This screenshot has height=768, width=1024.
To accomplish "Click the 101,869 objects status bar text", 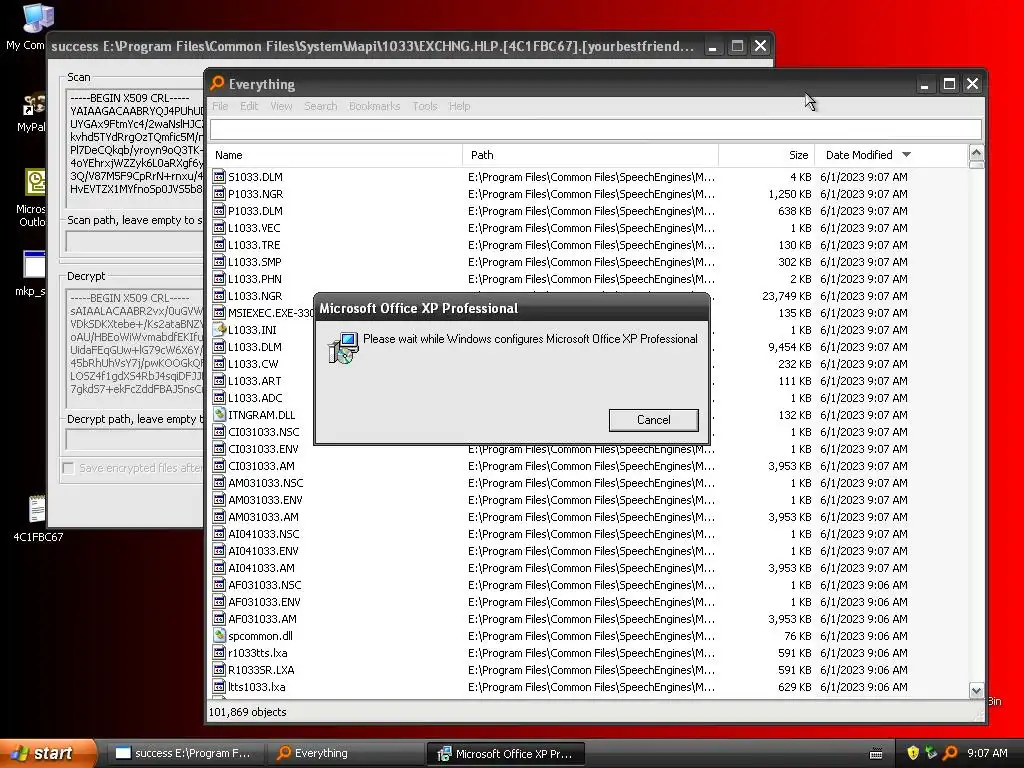I will (x=247, y=712).
